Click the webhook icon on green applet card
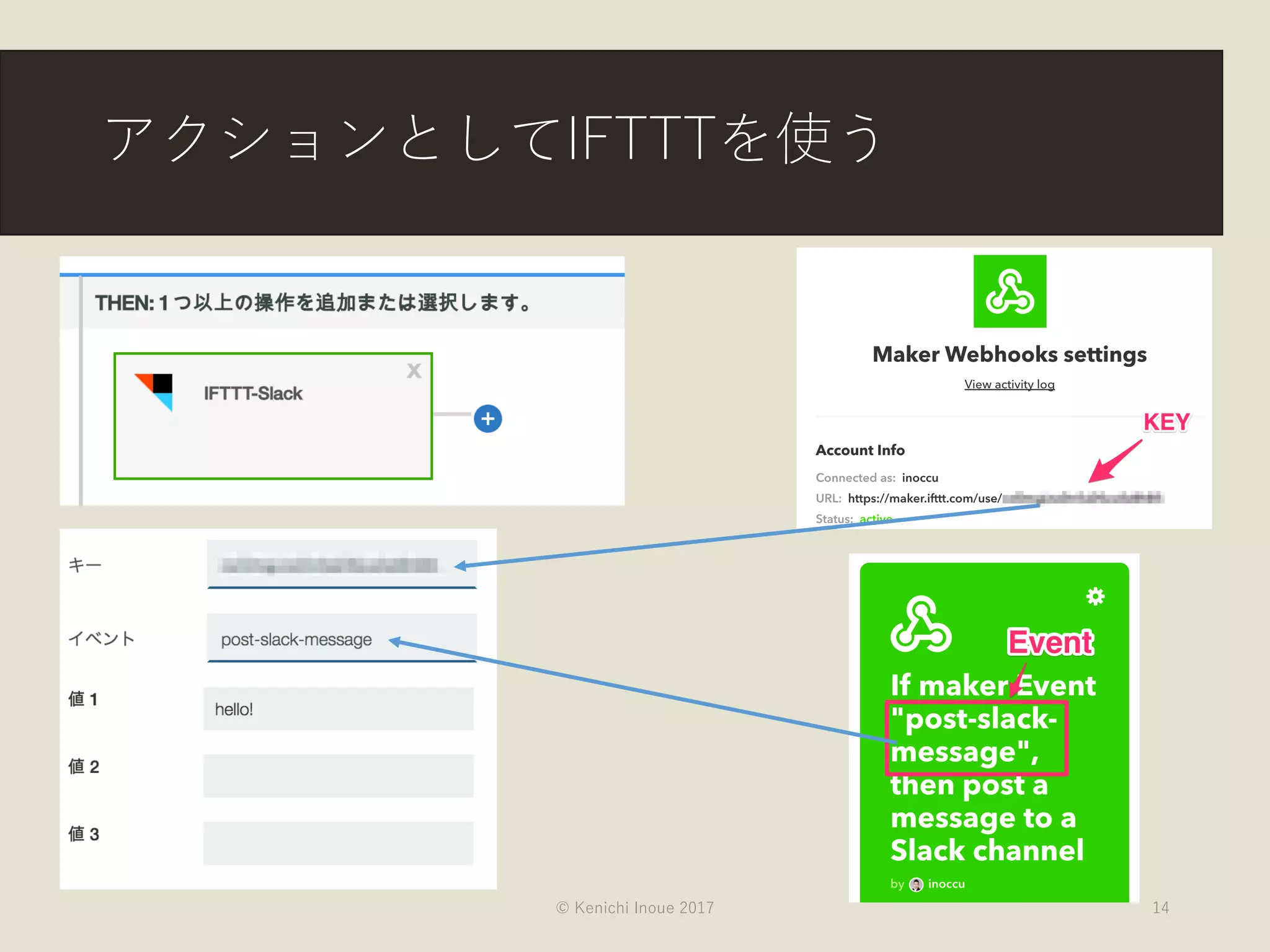 (921, 624)
